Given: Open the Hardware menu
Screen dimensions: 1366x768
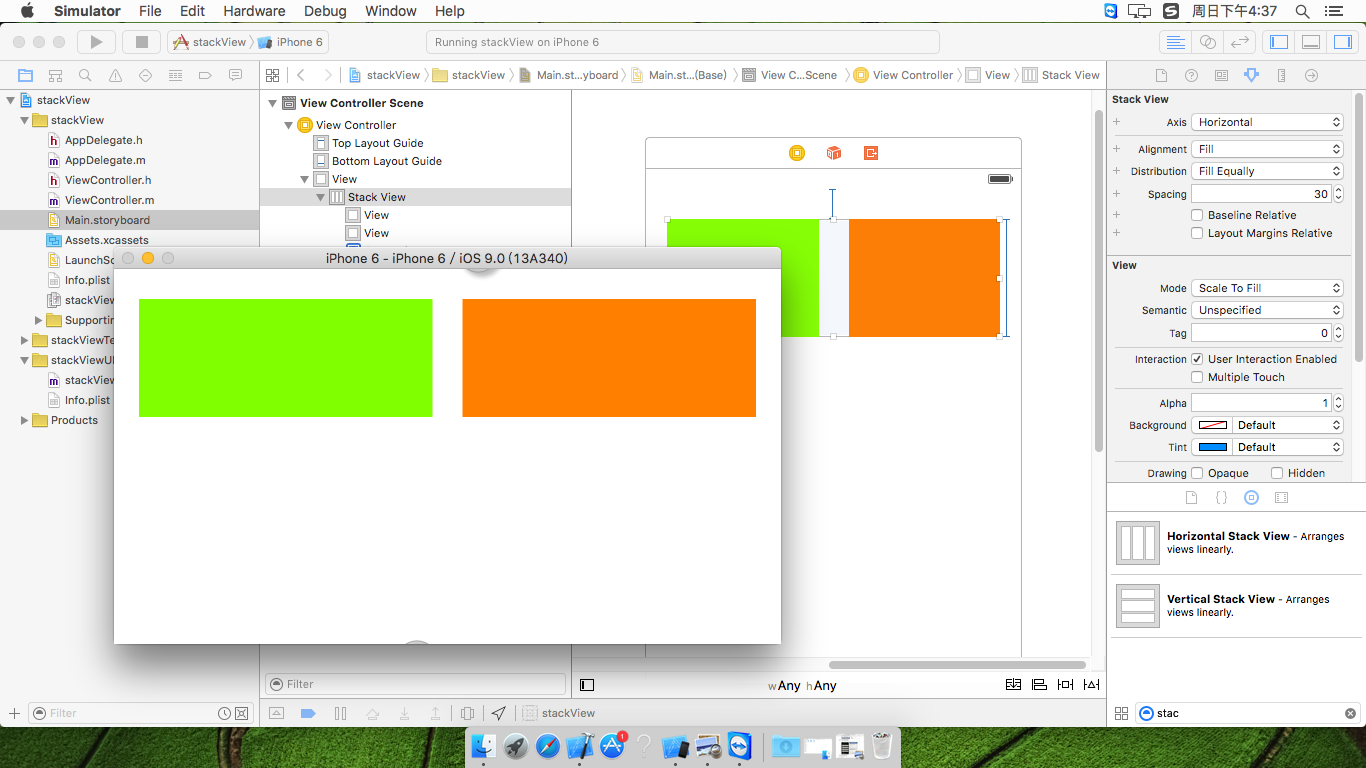Looking at the screenshot, I should point(254,11).
